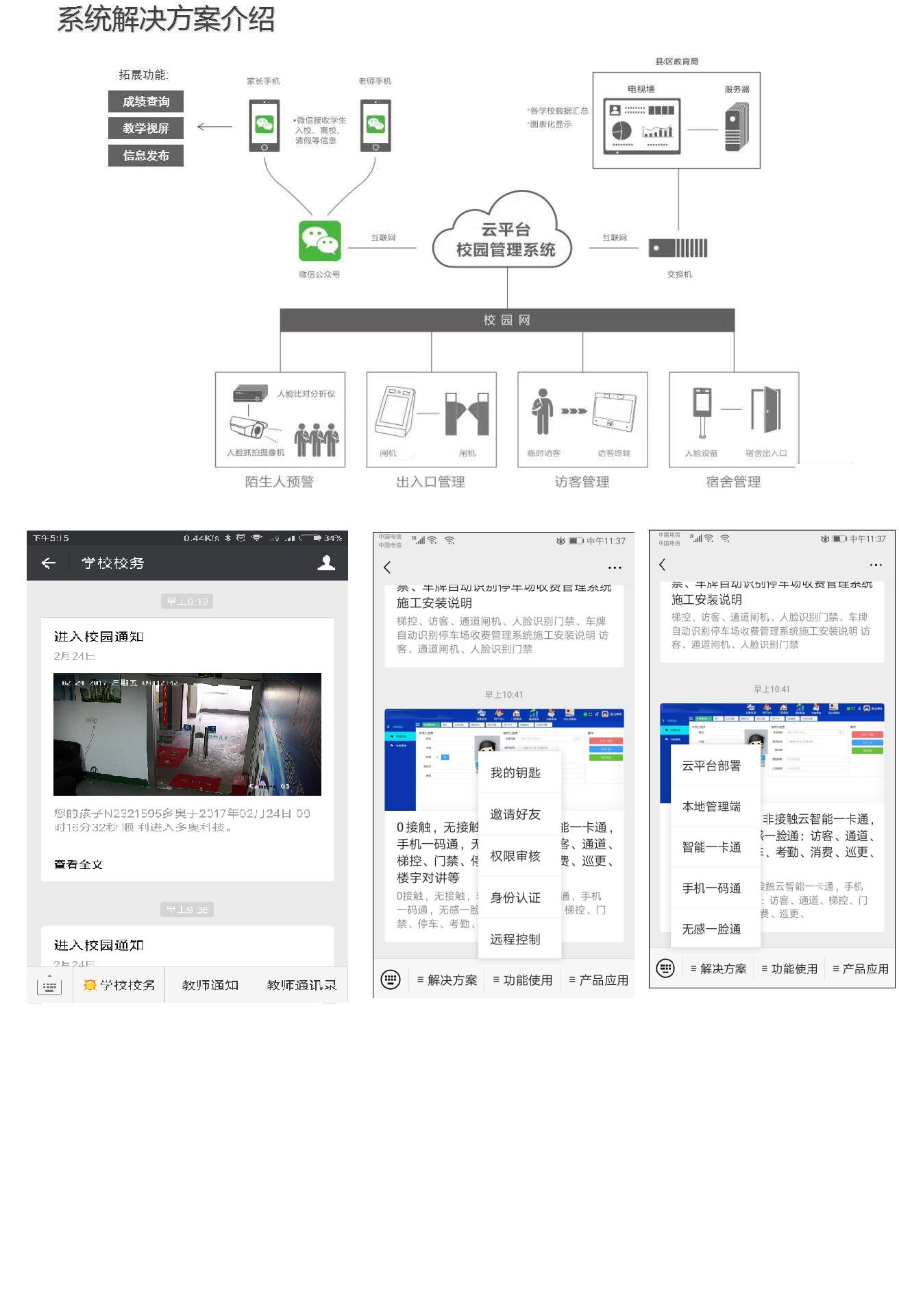Tap the three-dot menu in middle phone screenshot

click(x=615, y=568)
